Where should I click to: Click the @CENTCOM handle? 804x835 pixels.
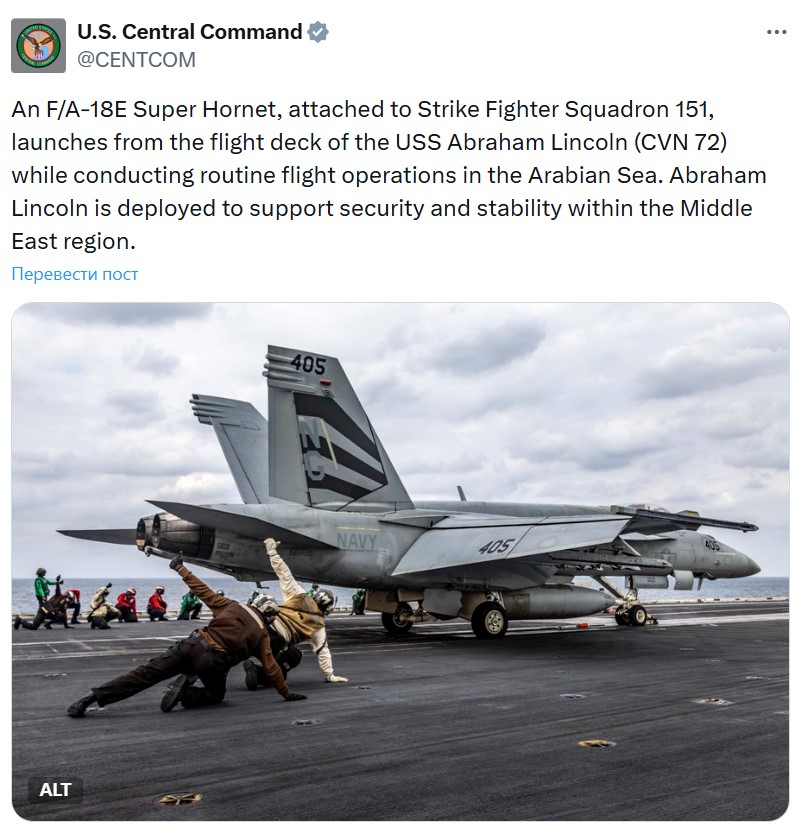click(136, 60)
